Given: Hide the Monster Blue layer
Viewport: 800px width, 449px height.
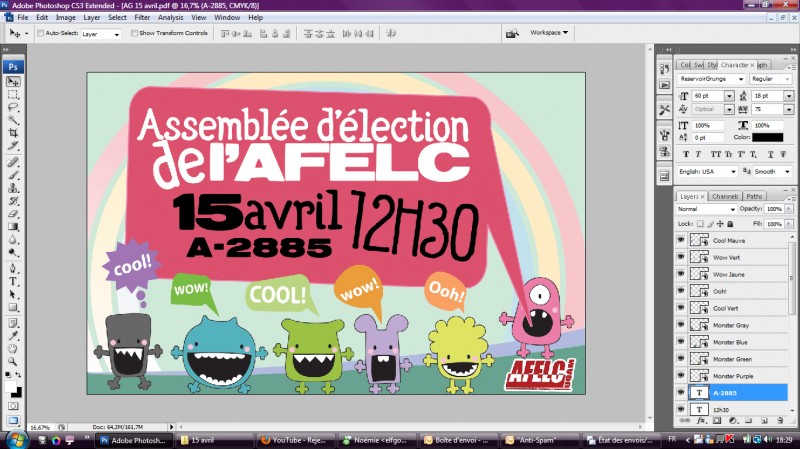Looking at the screenshot, I should [x=681, y=341].
